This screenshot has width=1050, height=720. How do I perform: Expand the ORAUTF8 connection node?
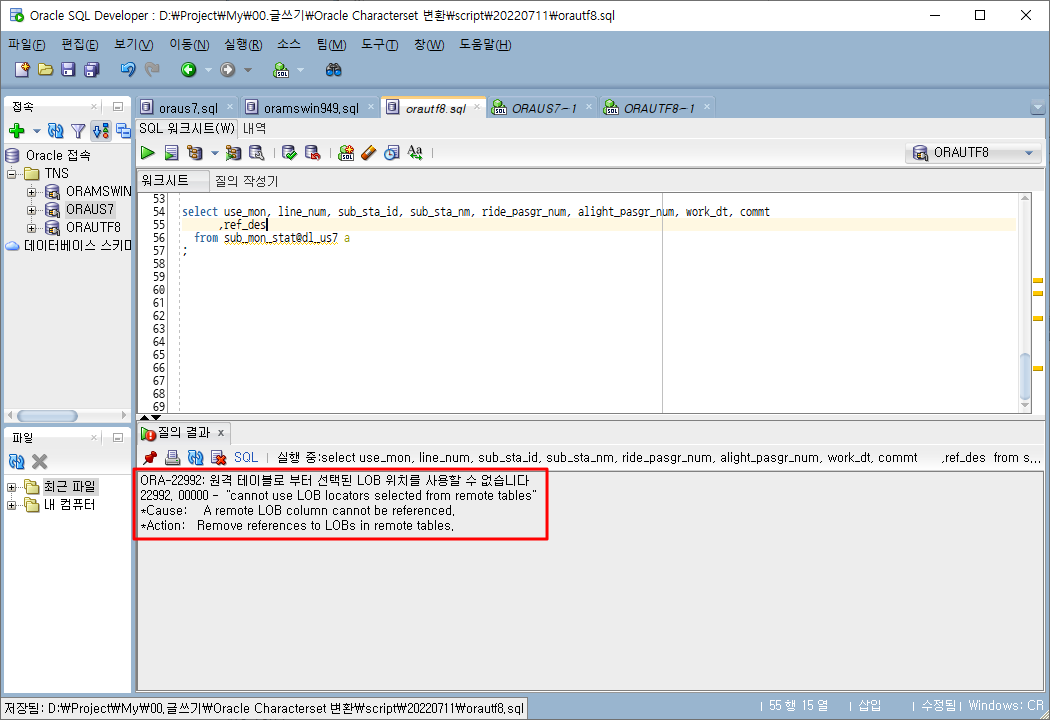(31, 228)
